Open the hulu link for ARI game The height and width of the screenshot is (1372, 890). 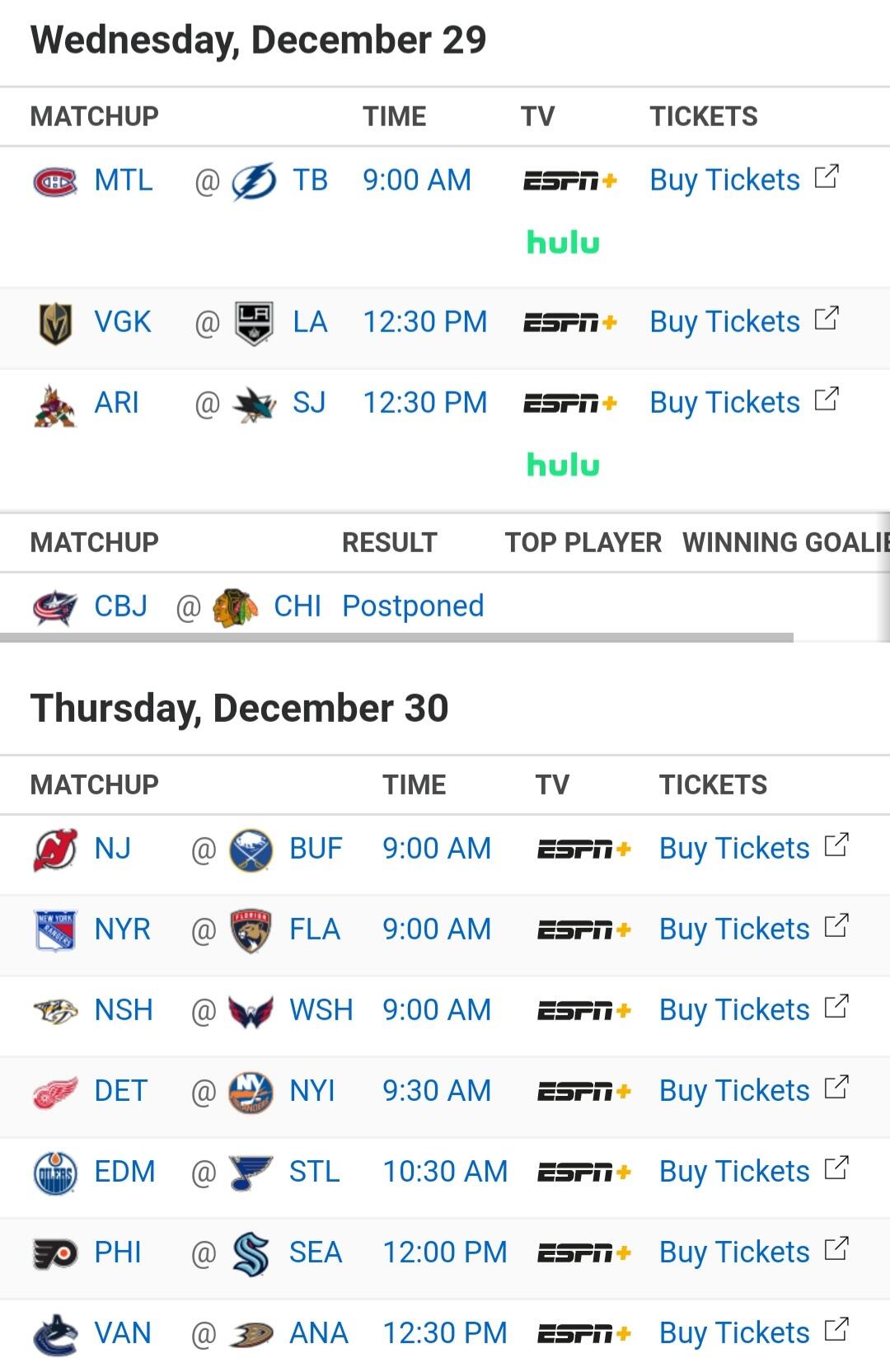(x=563, y=465)
